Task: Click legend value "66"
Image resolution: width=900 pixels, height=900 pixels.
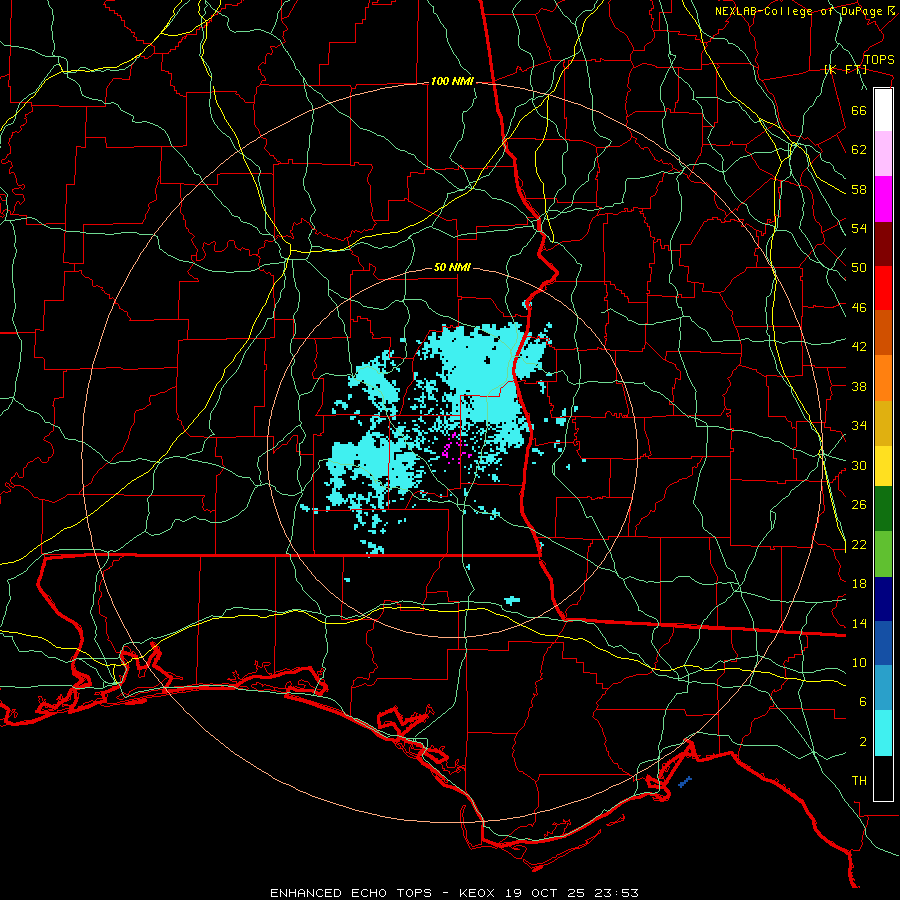Action: pyautogui.click(x=859, y=110)
